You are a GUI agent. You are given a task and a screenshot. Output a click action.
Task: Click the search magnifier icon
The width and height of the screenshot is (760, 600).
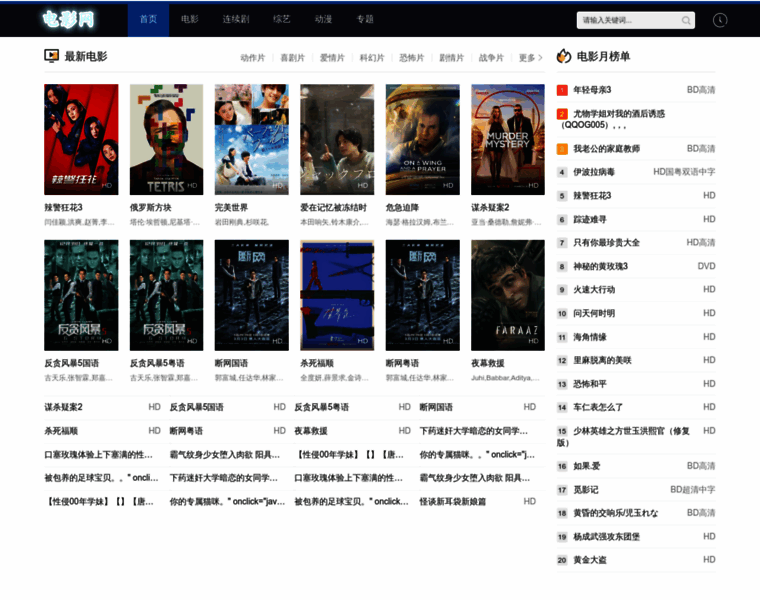point(686,20)
